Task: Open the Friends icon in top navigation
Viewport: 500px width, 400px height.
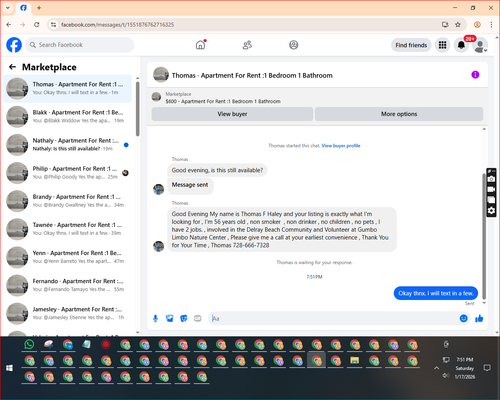Action: tap(247, 45)
